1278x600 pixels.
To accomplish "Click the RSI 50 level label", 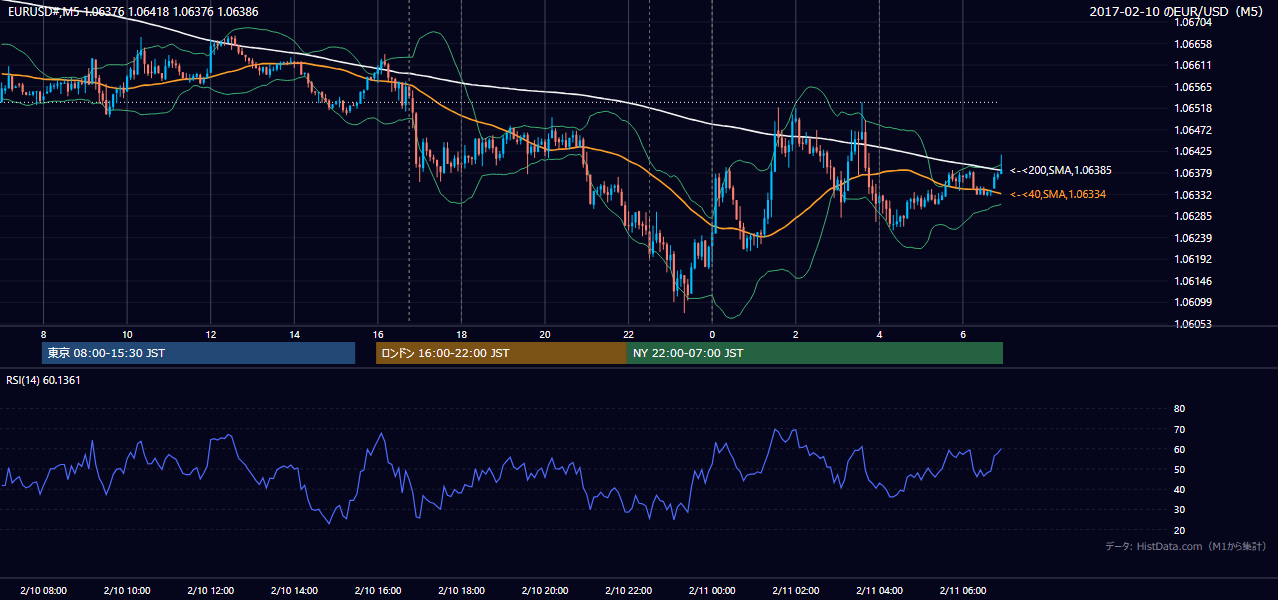I will [1179, 469].
